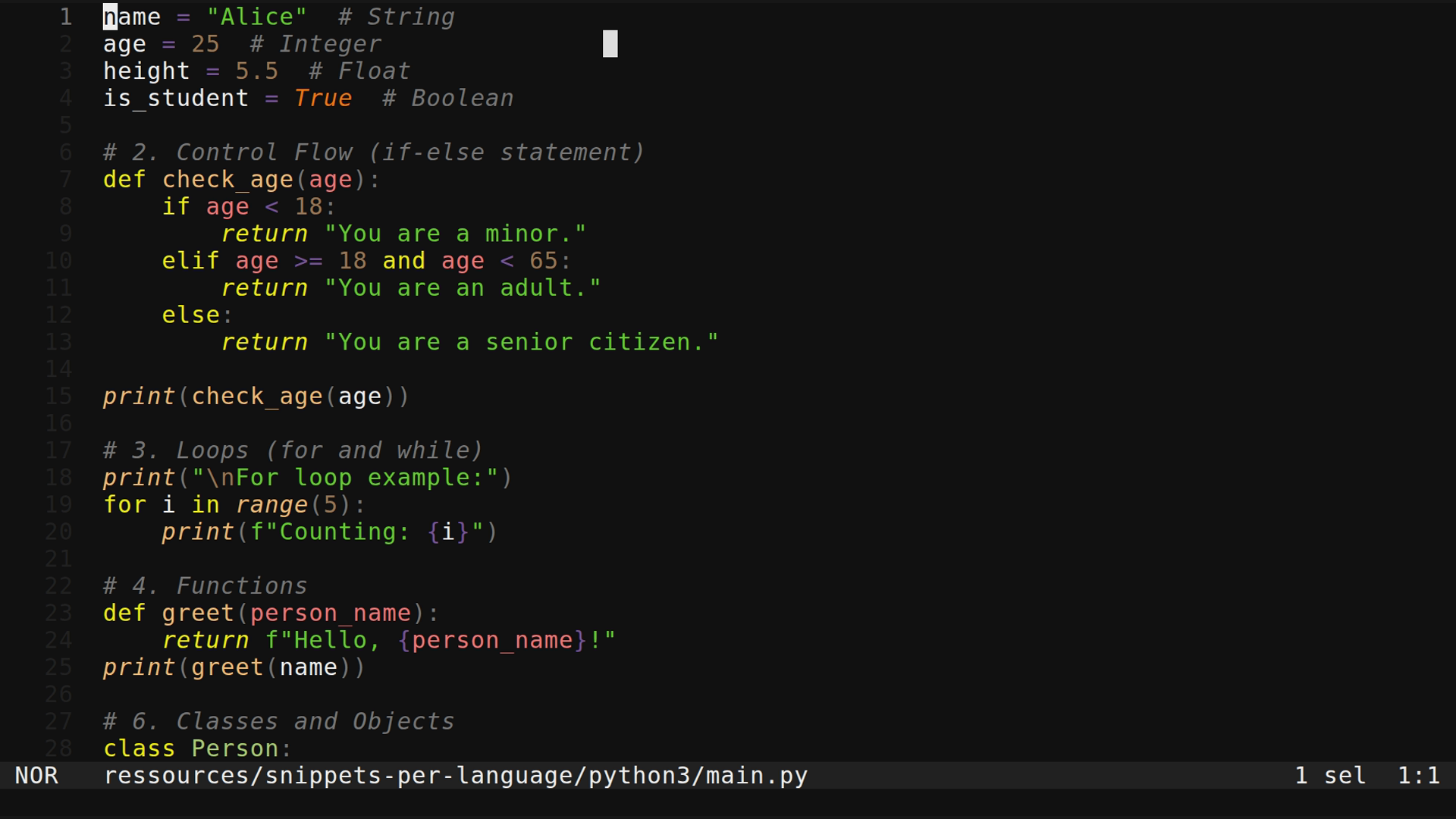Viewport: 1456px width, 819px height.
Task: Click the True keyword on line 4
Action: [x=323, y=98]
